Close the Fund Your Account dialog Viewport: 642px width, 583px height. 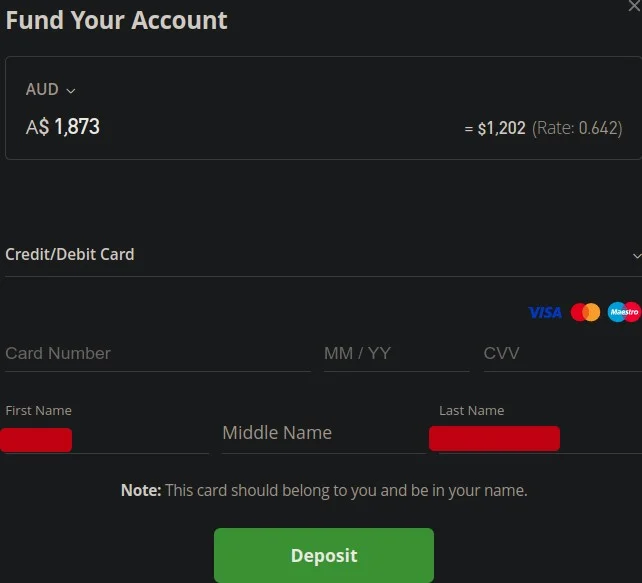coord(634,6)
